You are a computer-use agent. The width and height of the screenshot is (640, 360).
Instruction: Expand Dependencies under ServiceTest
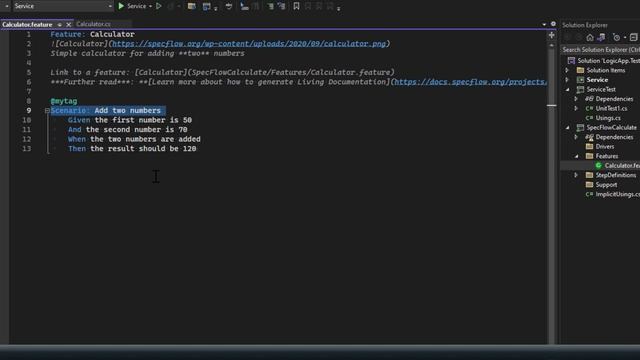[x=576, y=99]
